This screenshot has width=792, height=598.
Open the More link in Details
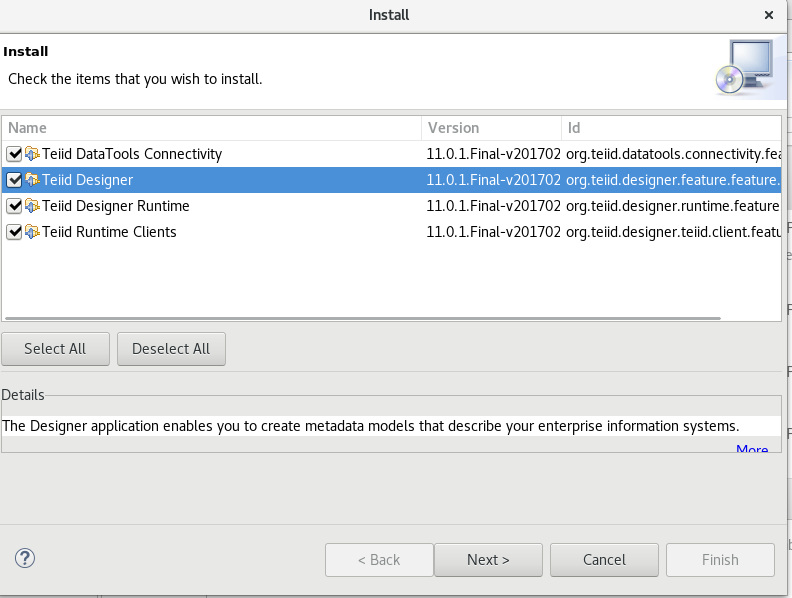[x=752, y=448]
